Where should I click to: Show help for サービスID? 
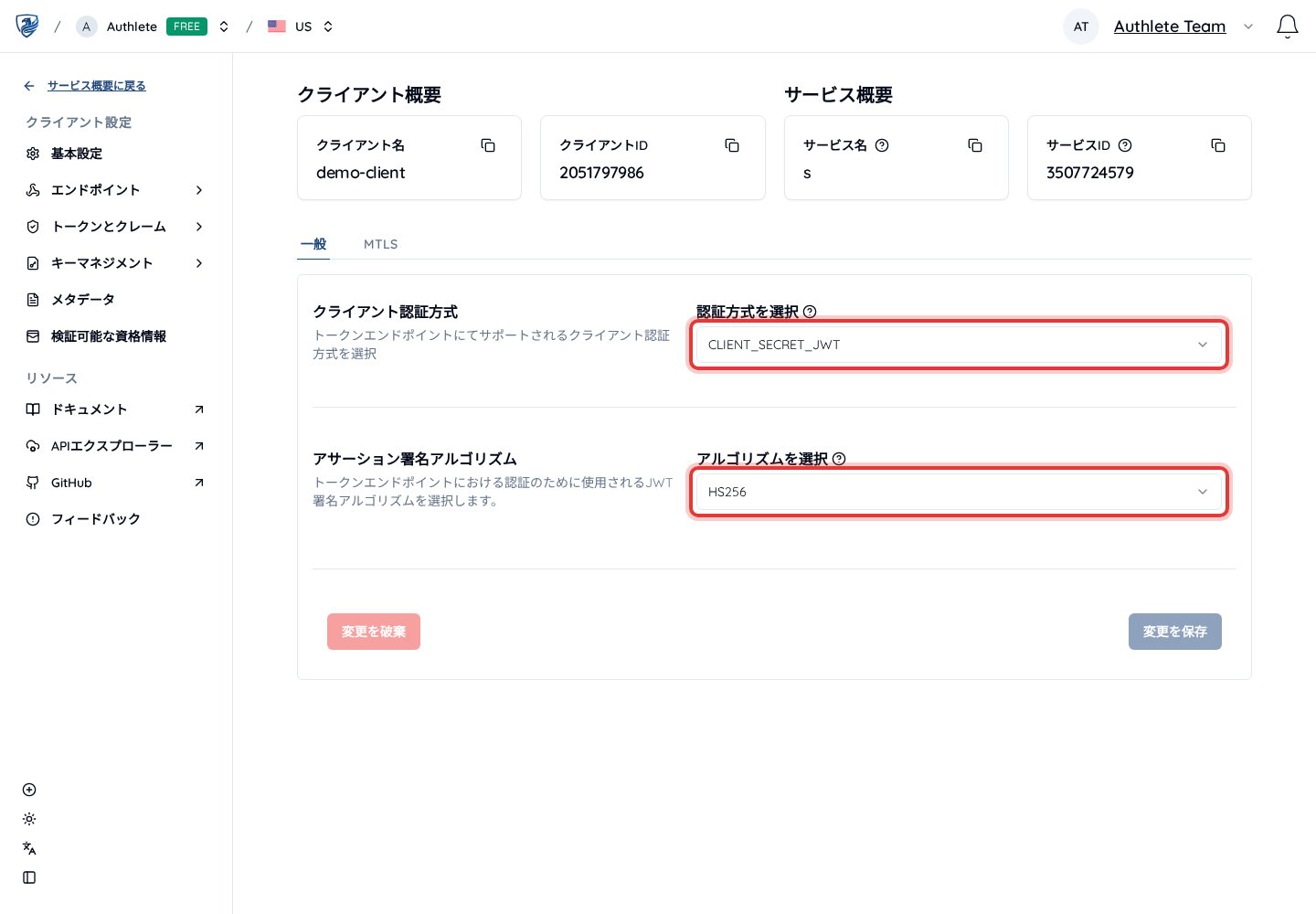1125,145
